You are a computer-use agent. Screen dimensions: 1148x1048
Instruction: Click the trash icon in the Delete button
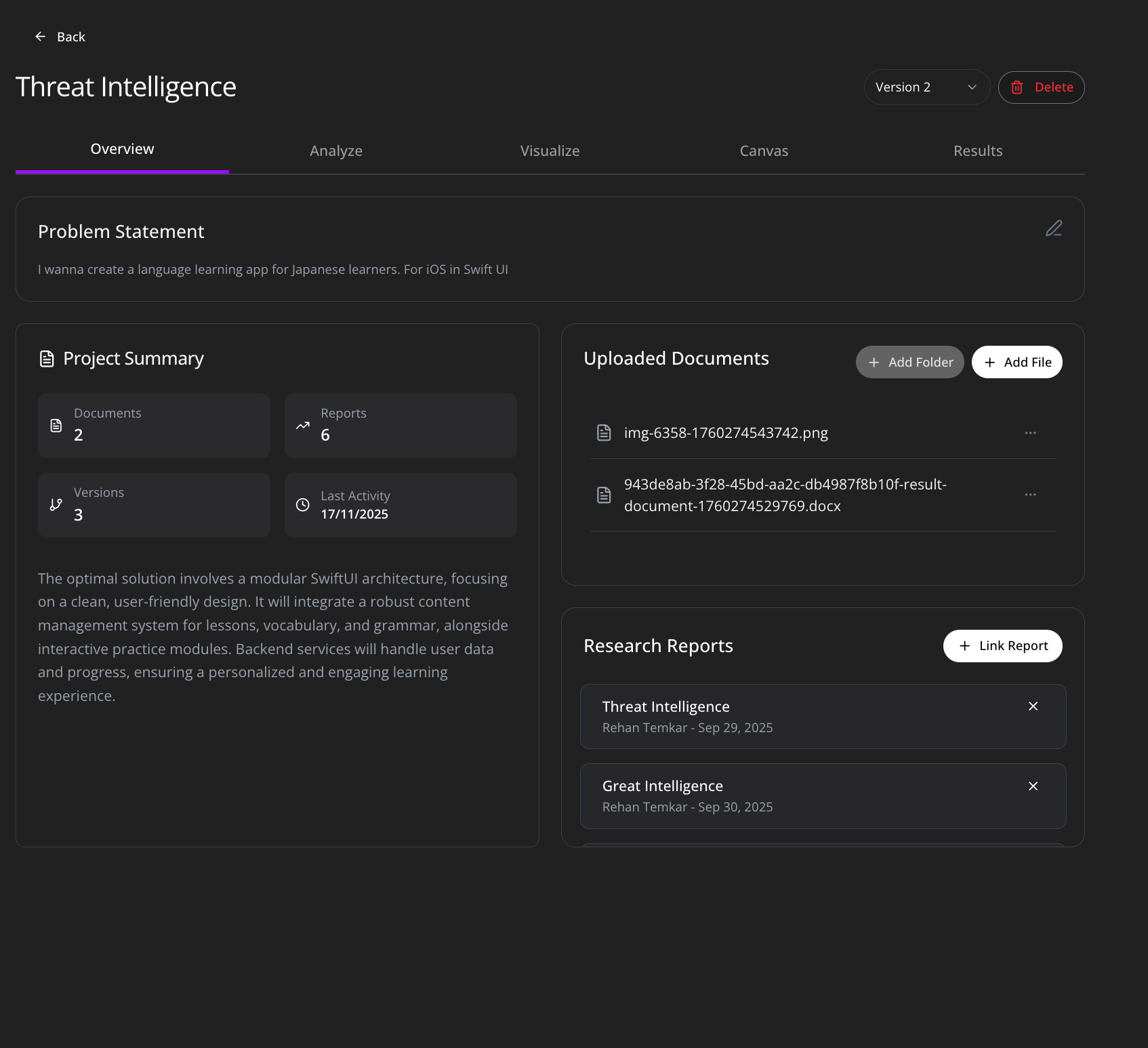point(1017,87)
